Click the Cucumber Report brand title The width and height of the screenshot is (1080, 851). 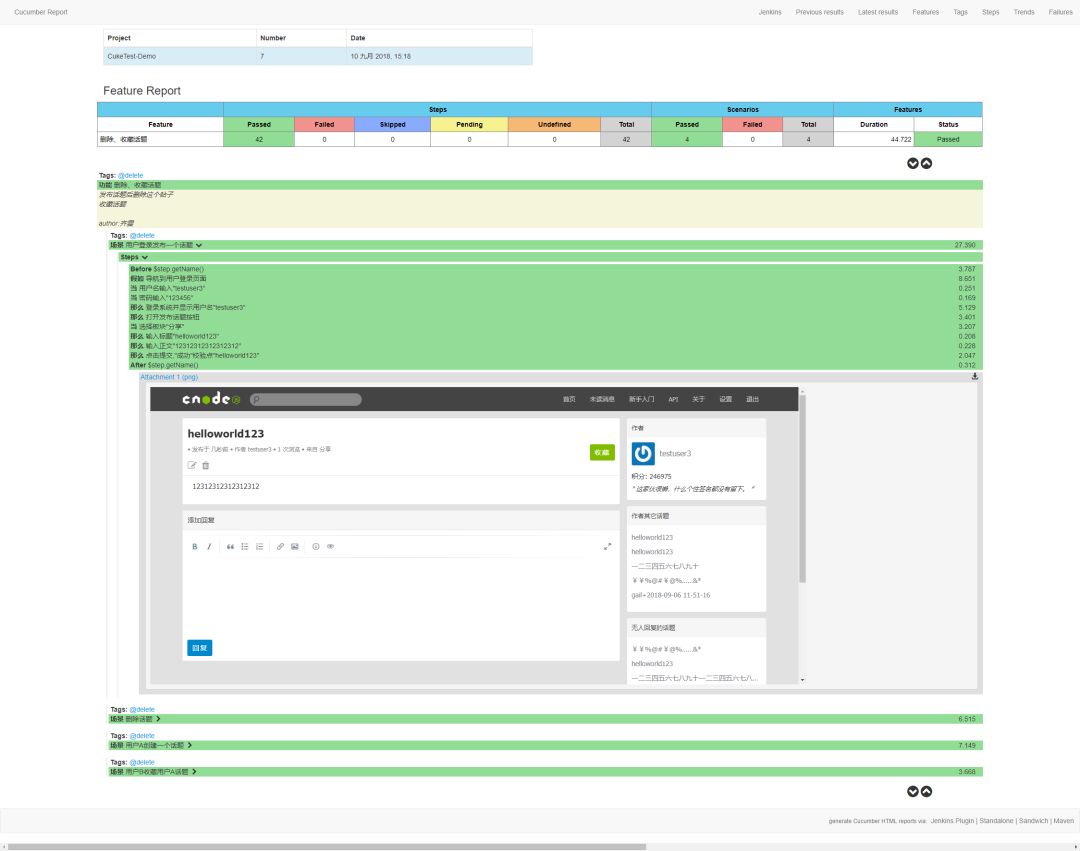tap(41, 12)
